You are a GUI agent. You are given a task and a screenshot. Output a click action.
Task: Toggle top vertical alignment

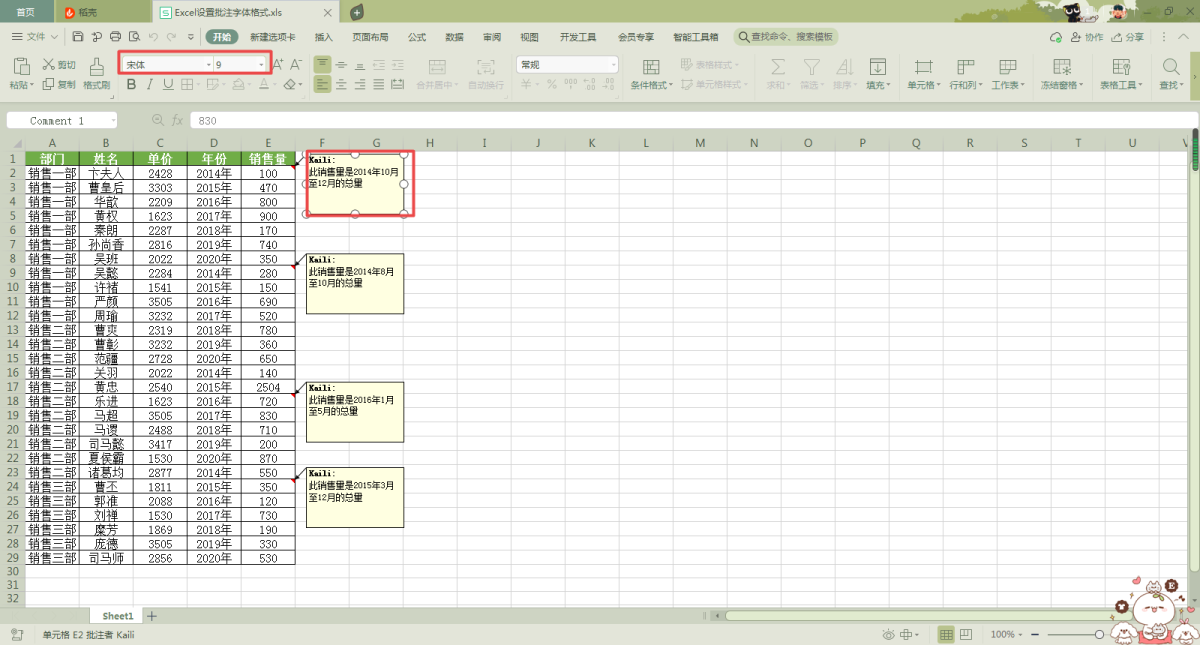[x=322, y=64]
